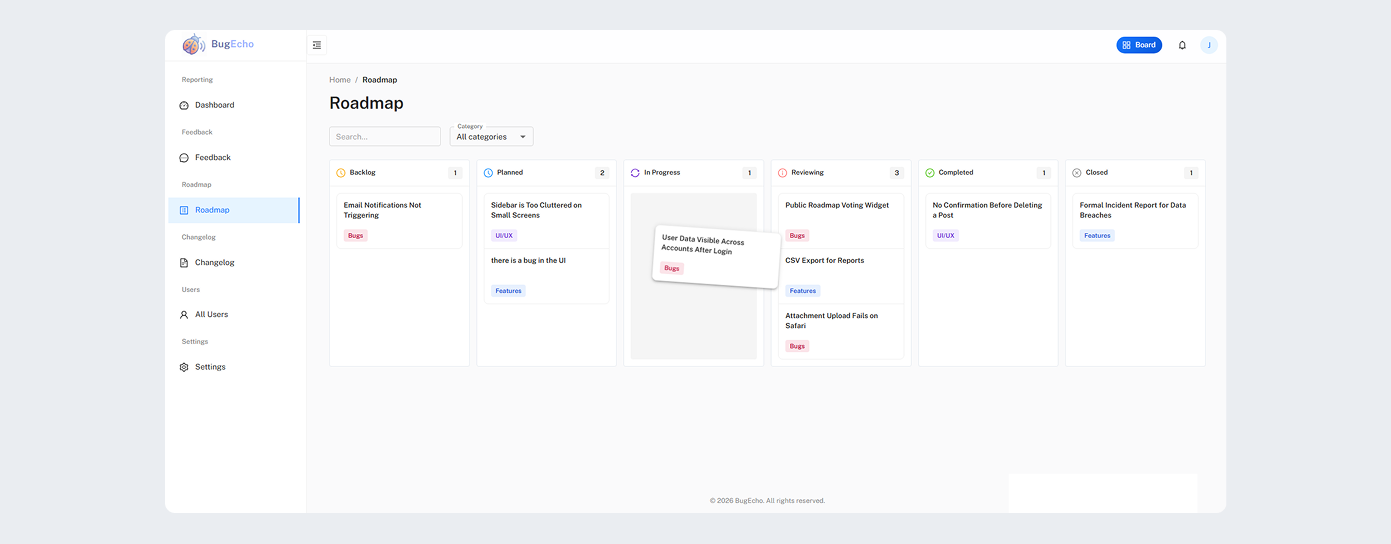
Task: Go to Feedback in the sidebar
Action: [212, 158]
